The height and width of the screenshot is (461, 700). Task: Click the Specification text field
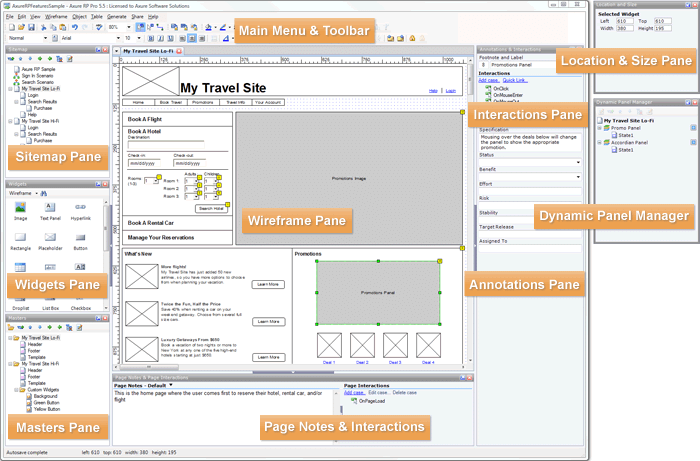[x=530, y=142]
